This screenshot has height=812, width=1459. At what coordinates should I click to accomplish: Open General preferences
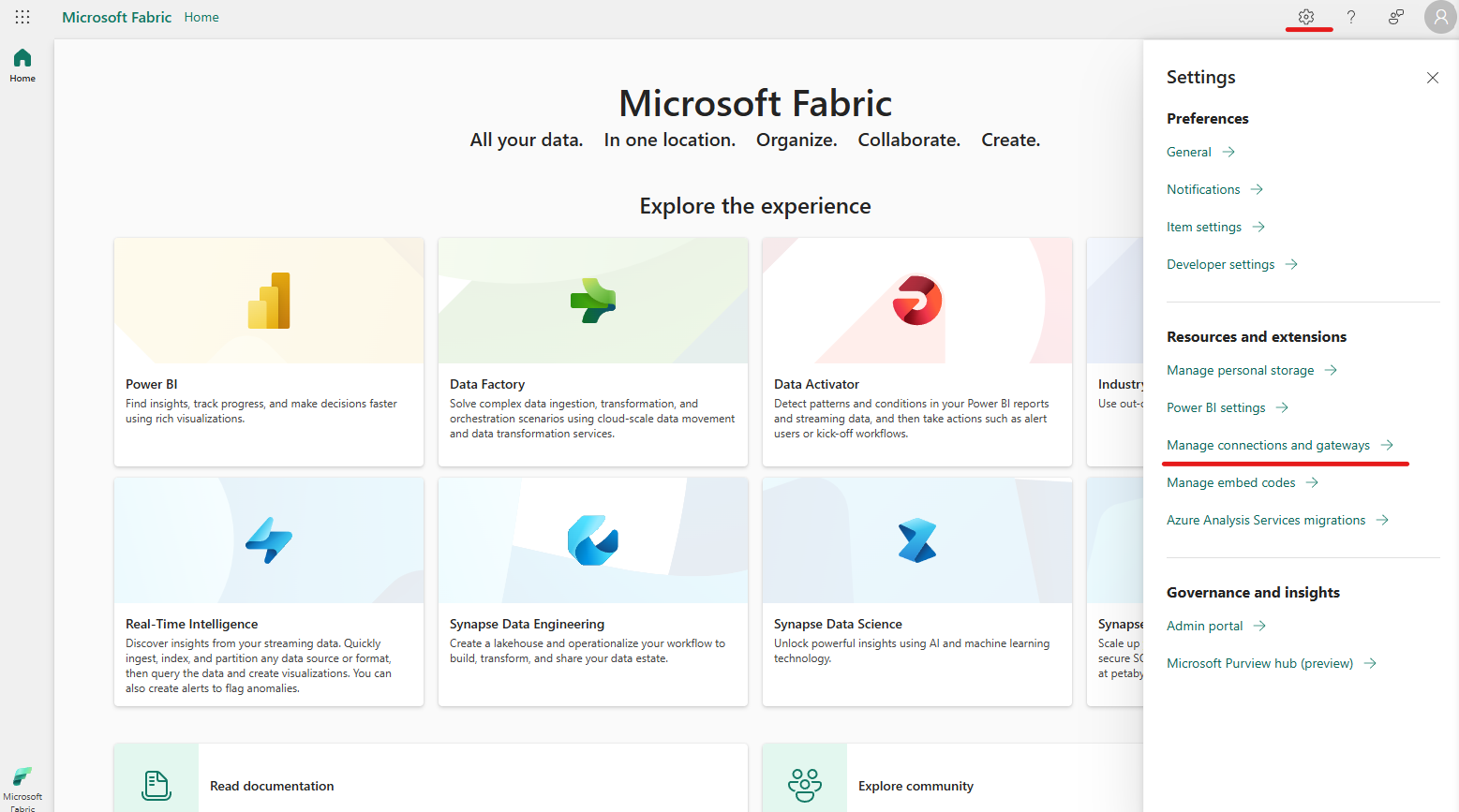click(x=1188, y=152)
